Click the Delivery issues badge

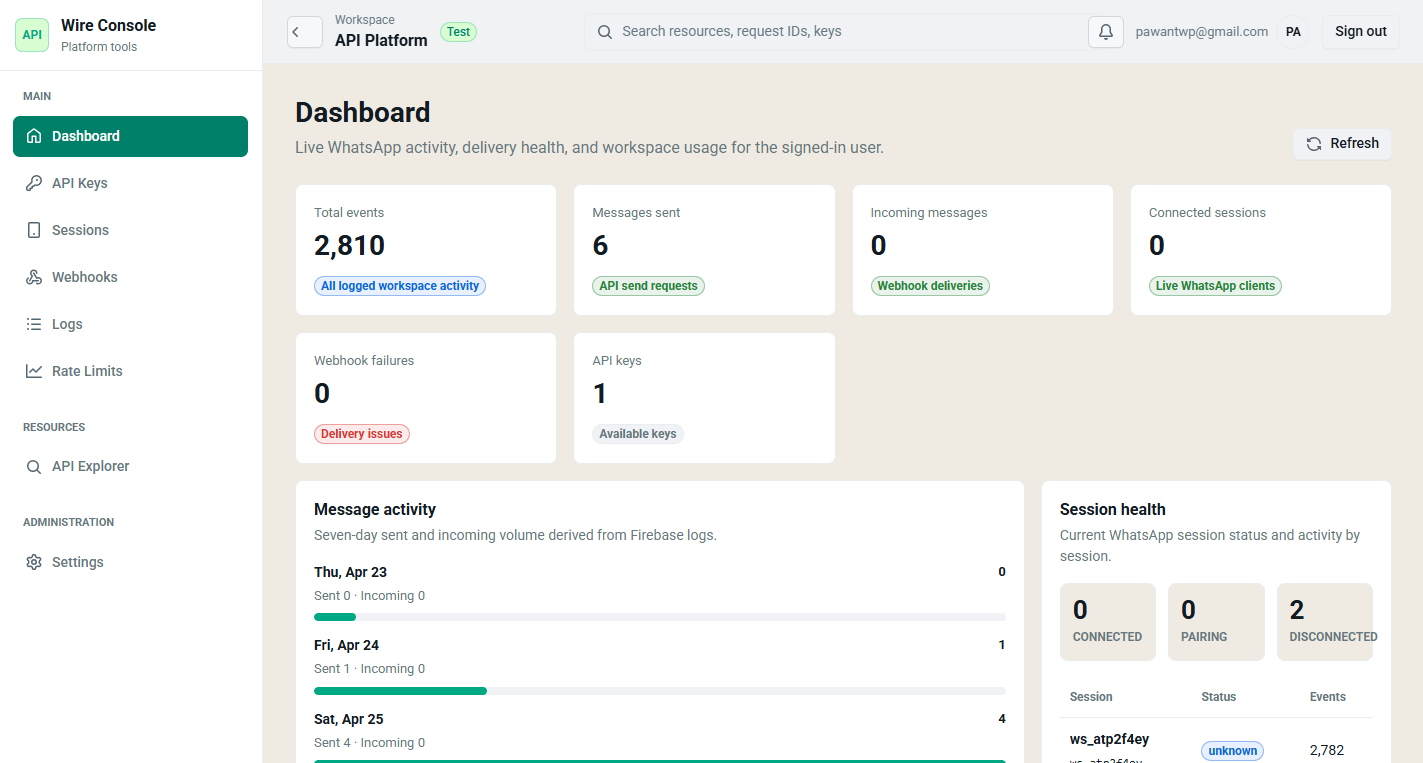point(362,434)
